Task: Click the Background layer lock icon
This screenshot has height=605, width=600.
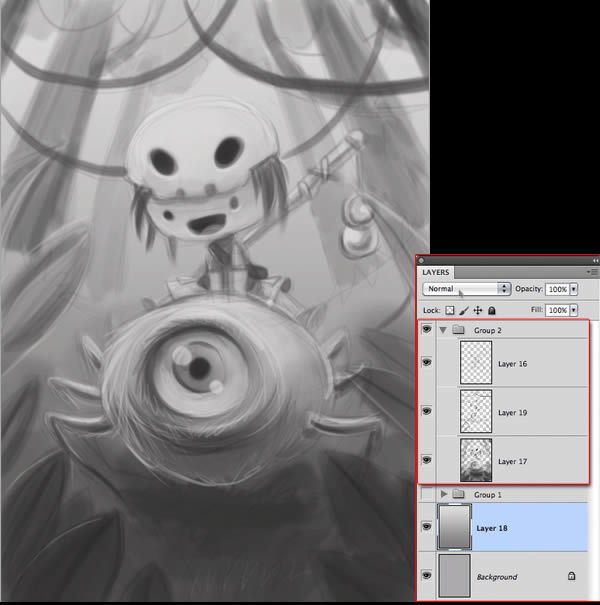Action: click(571, 576)
